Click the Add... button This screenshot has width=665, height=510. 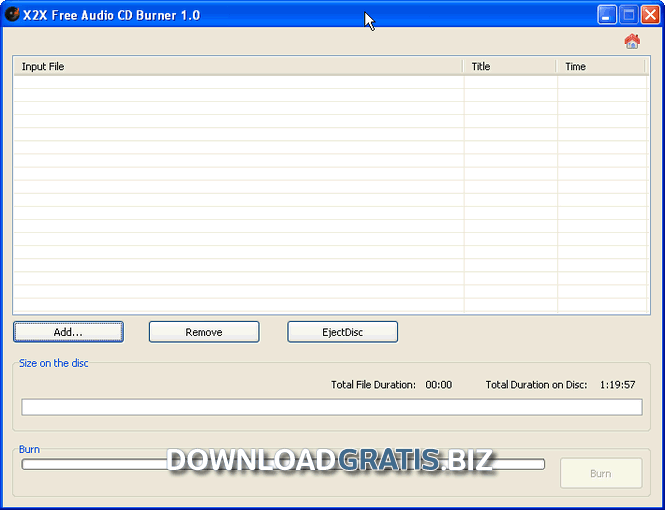pyautogui.click(x=68, y=332)
